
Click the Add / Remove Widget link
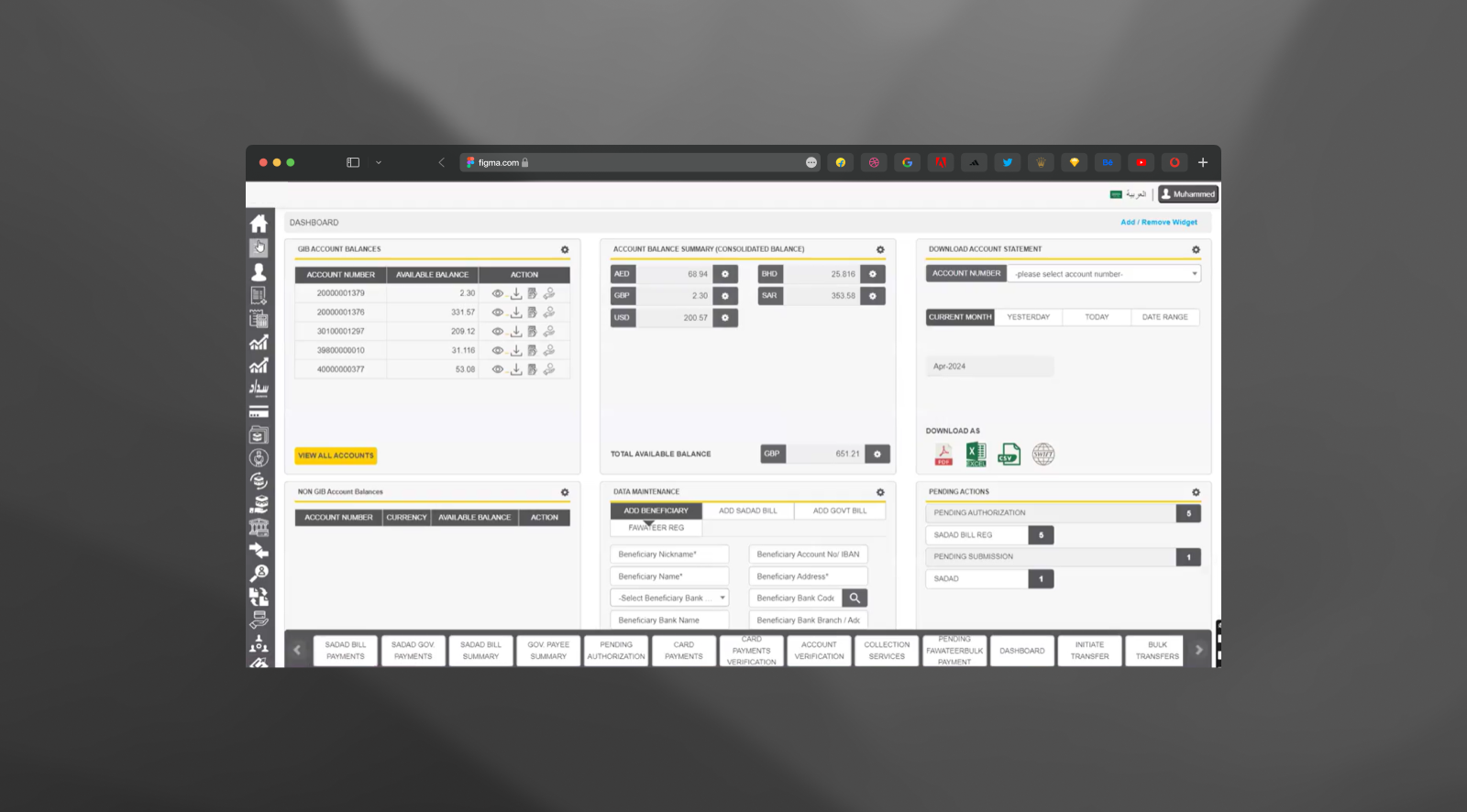[1158, 223]
